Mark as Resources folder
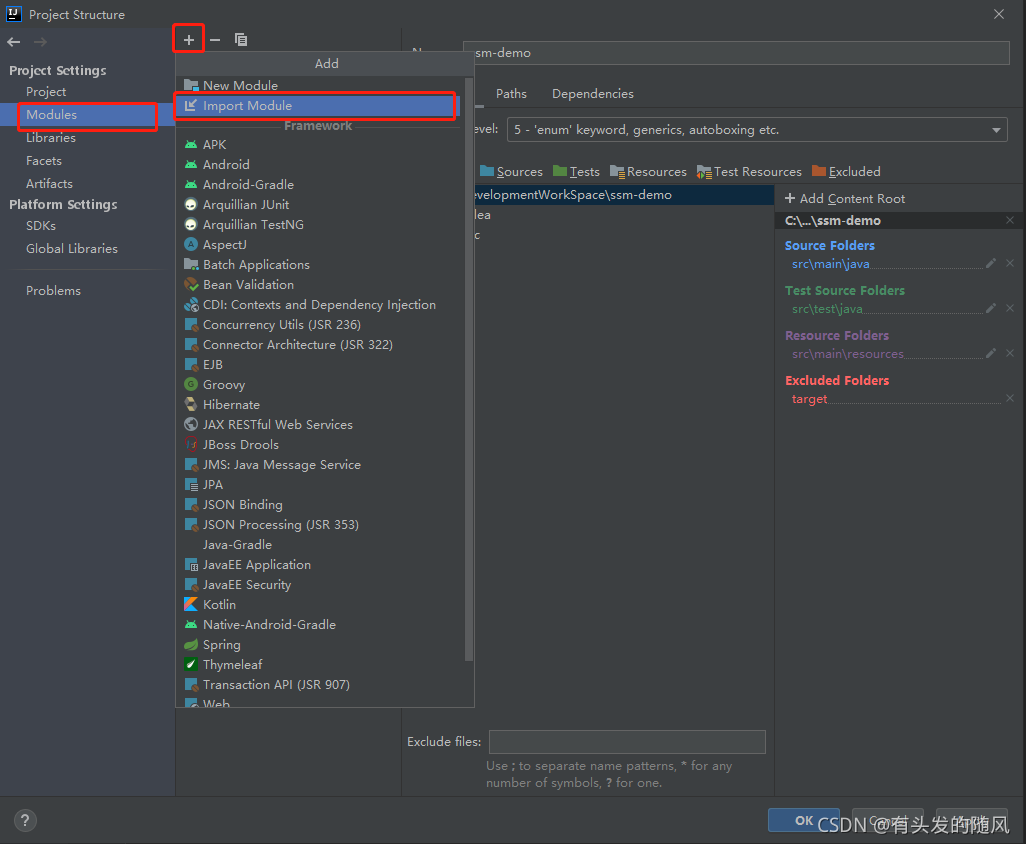The width and height of the screenshot is (1026, 844). pos(648,171)
